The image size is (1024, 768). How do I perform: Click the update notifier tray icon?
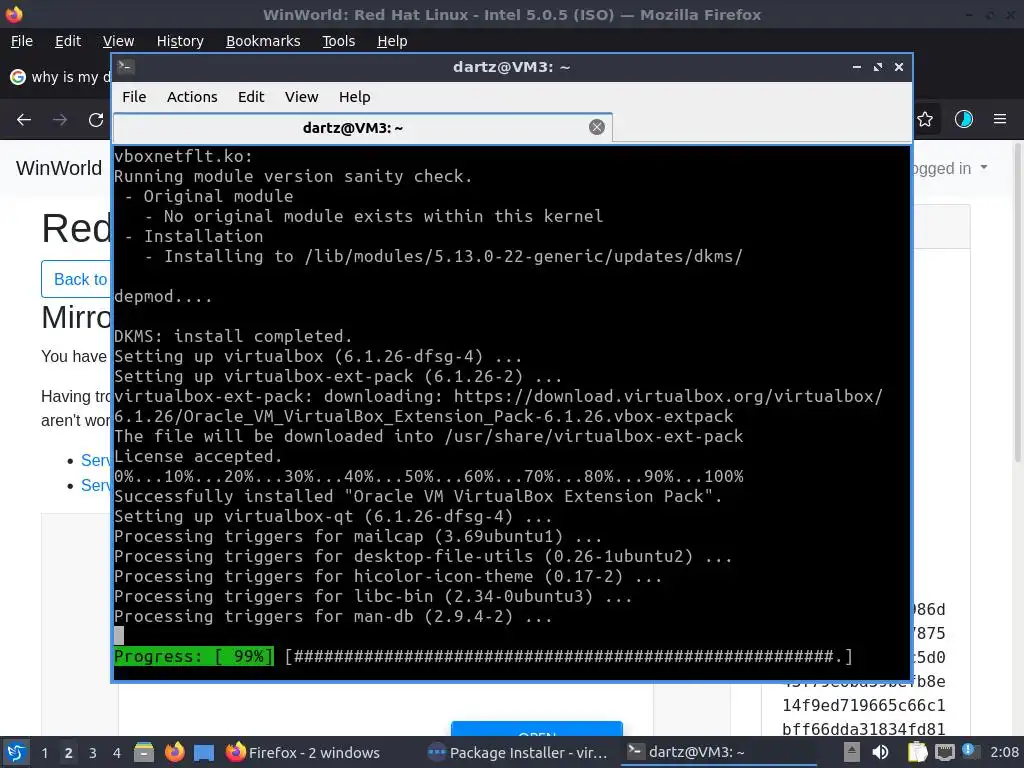point(969,751)
